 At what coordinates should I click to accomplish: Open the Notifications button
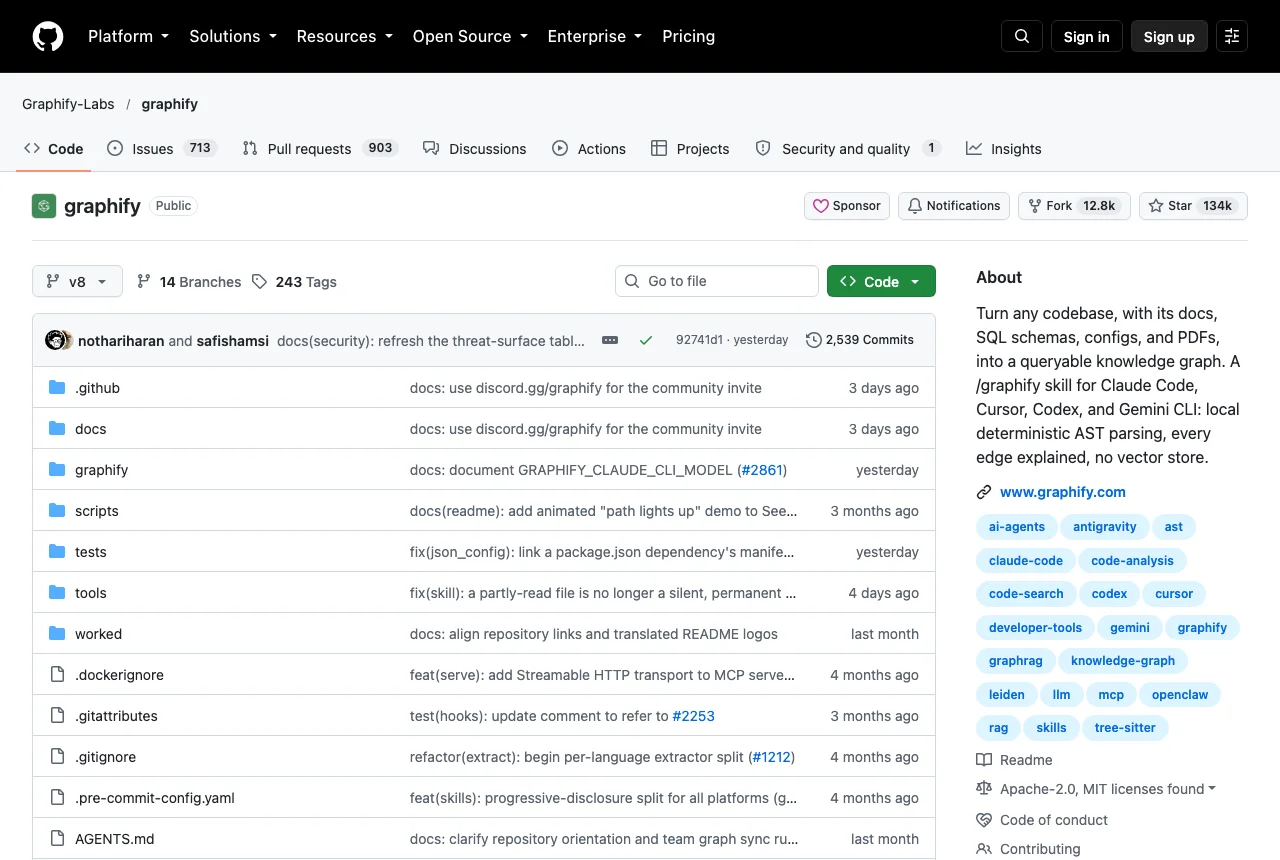tap(954, 206)
